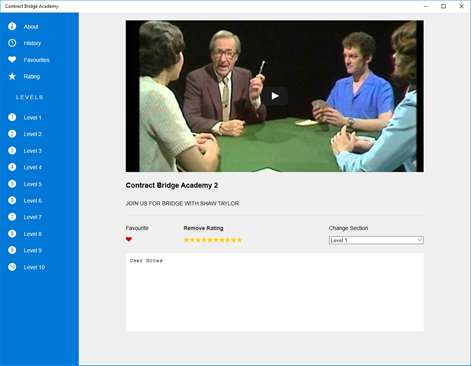Select the Level 4 number icon

12,167
